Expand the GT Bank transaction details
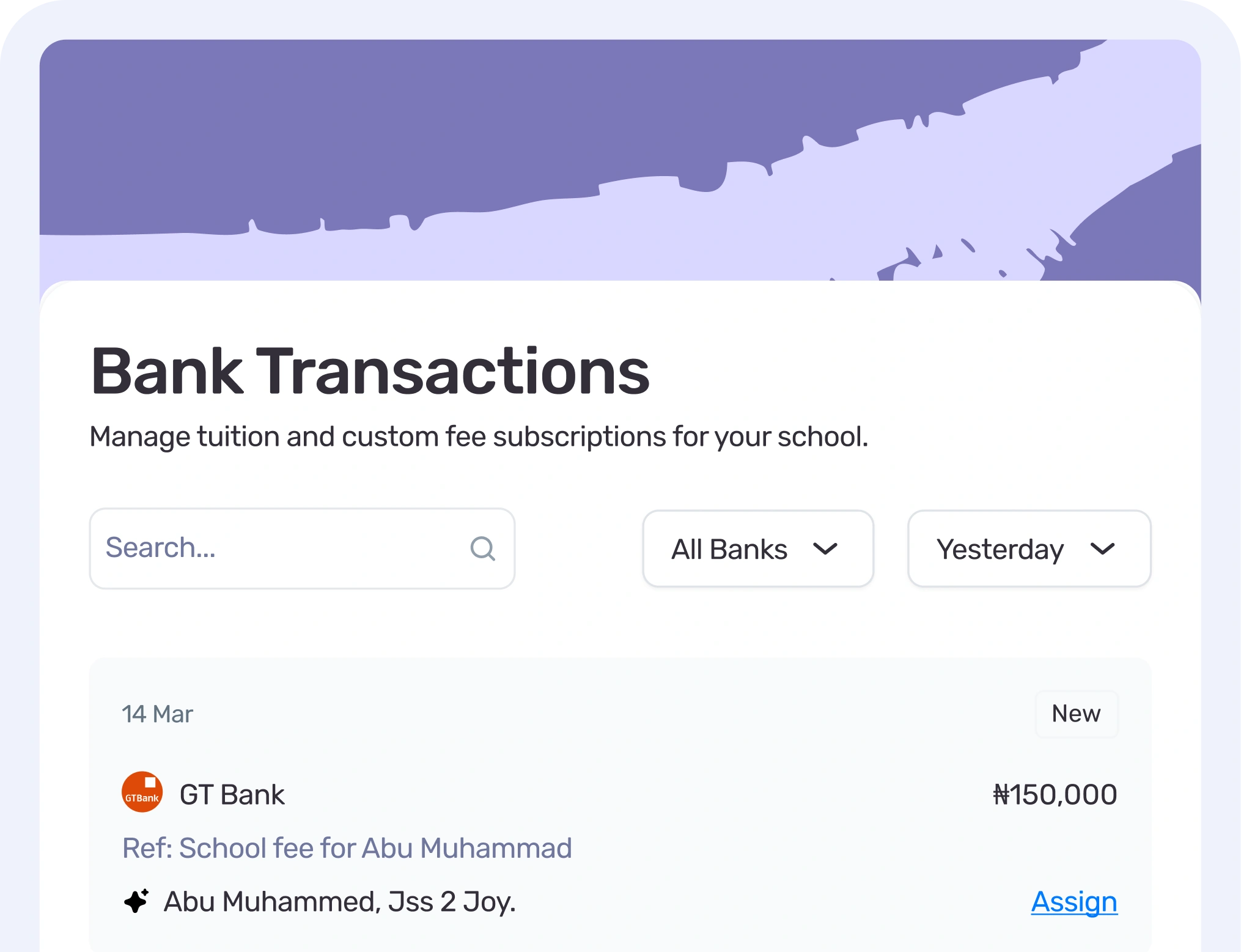Screen dimensions: 1241x952 232,794
